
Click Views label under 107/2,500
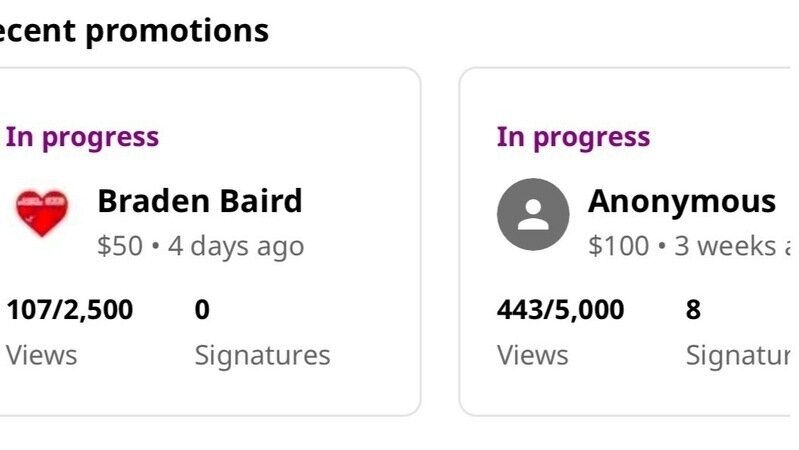[42, 355]
